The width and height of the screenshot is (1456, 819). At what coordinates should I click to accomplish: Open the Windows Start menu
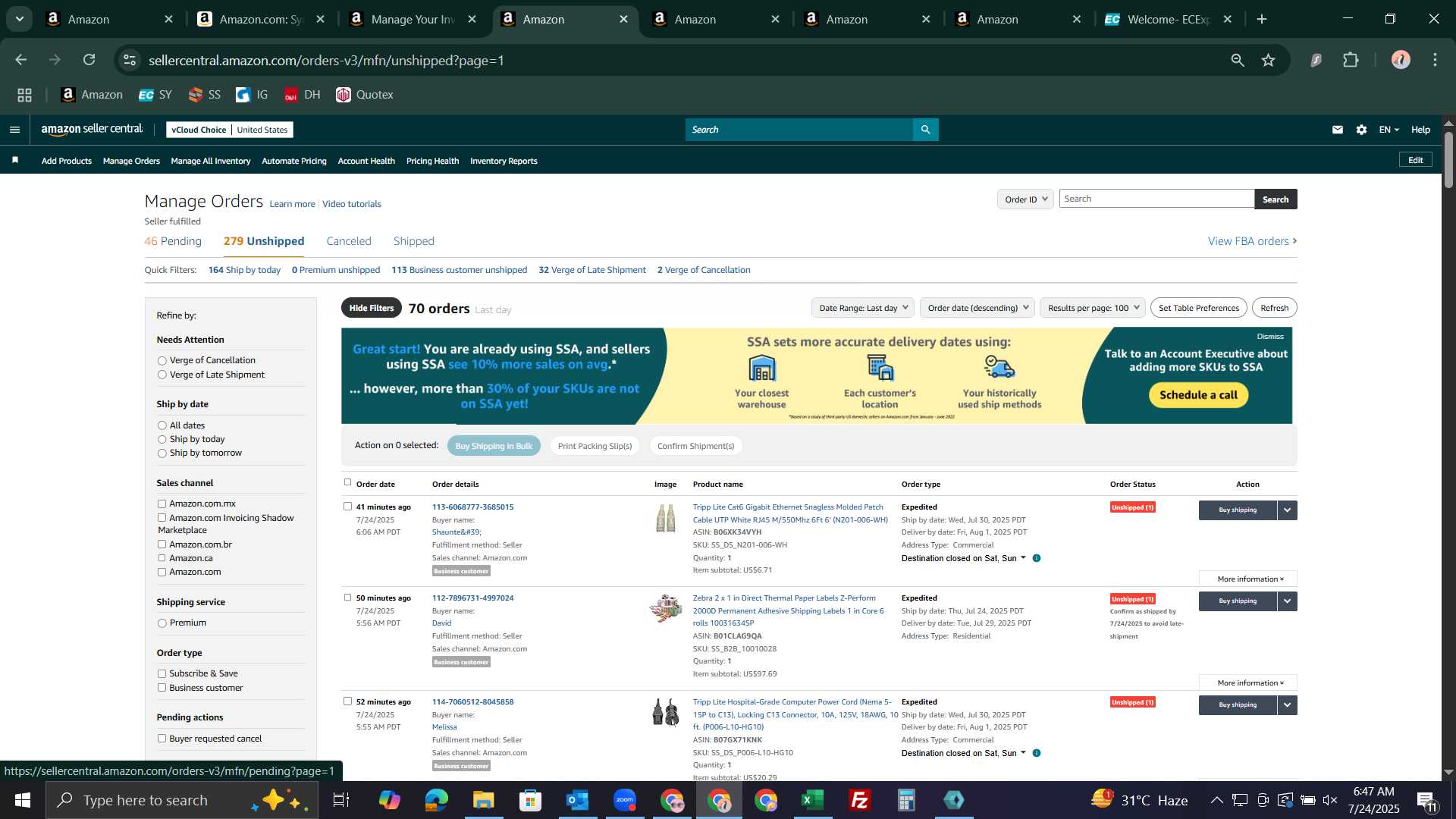22,800
